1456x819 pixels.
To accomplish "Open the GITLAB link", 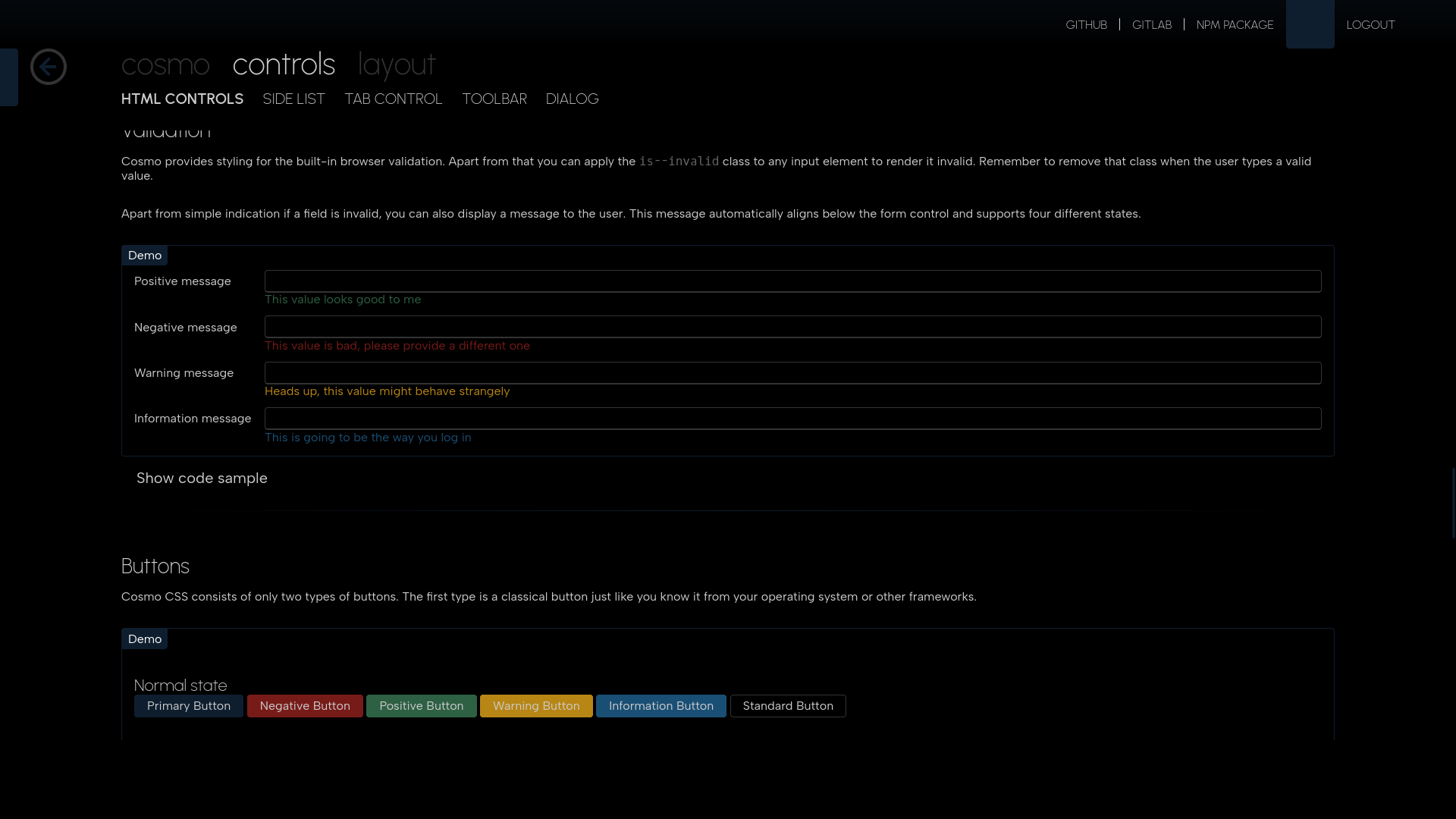I will tap(1152, 25).
